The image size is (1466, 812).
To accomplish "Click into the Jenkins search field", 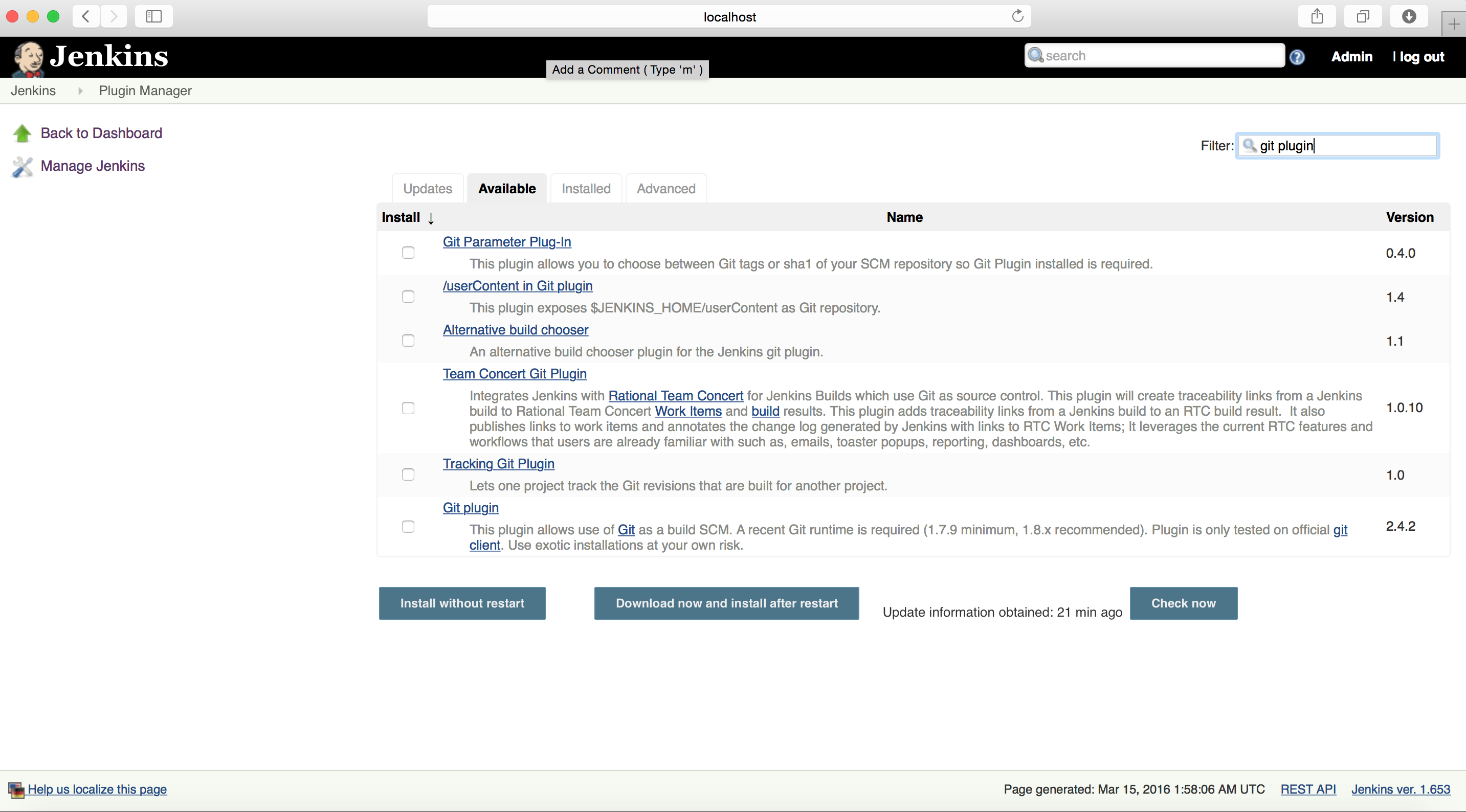I will [x=1154, y=55].
